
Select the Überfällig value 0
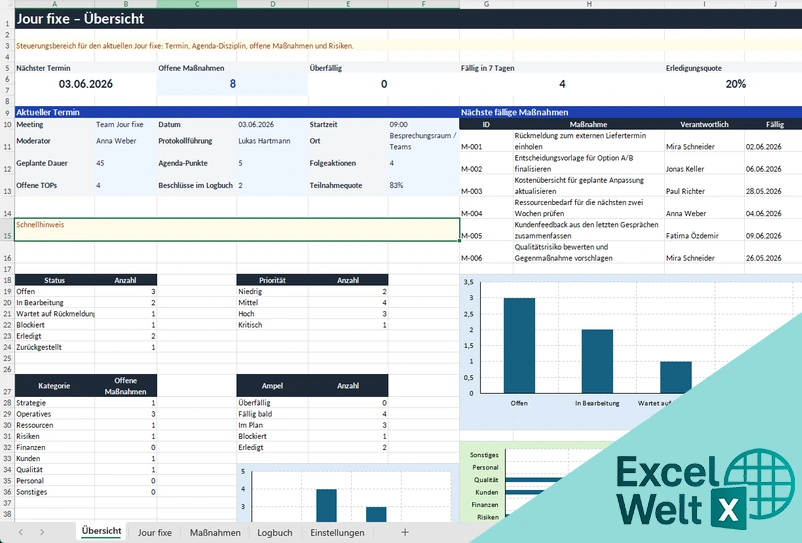pyautogui.click(x=384, y=84)
